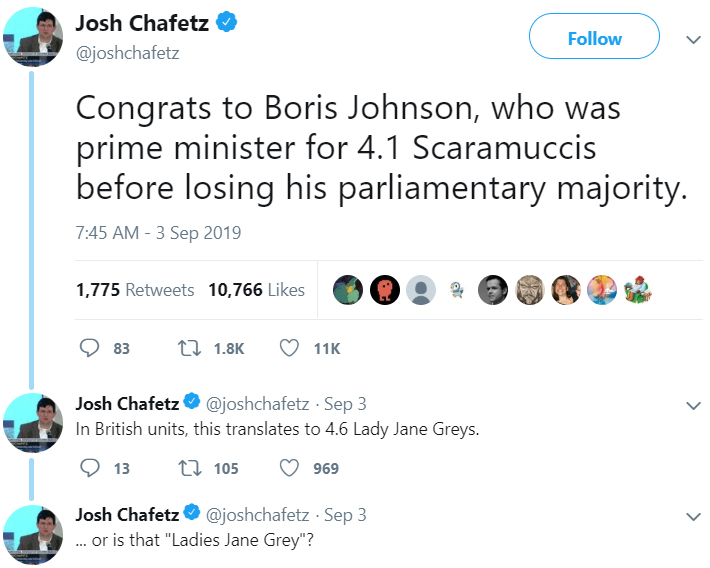This screenshot has height=568, width=710.
Task: Expand options for the Ladies Jane Grey reply
Action: (x=692, y=516)
